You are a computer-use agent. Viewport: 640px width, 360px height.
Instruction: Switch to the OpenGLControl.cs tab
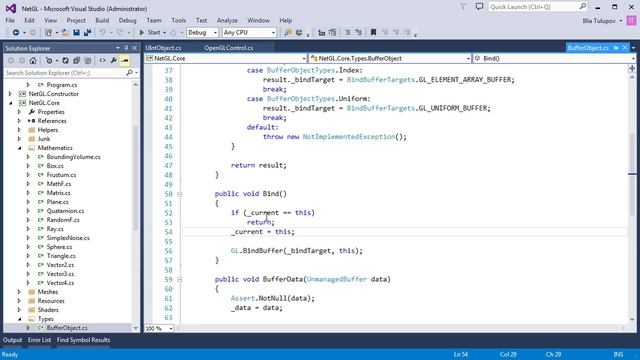pyautogui.click(x=229, y=48)
